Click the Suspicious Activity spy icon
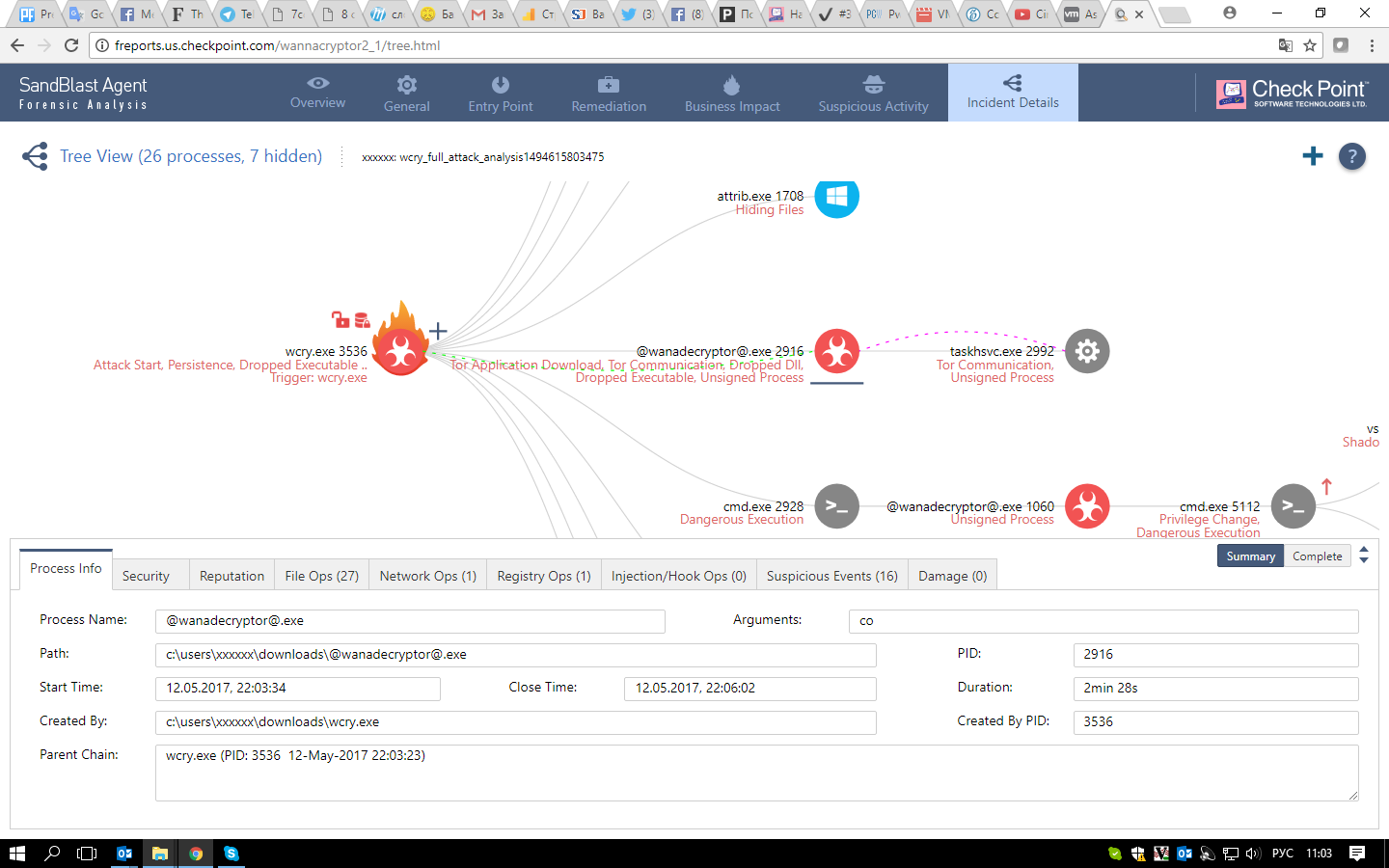This screenshot has width=1389, height=868. coord(874,85)
